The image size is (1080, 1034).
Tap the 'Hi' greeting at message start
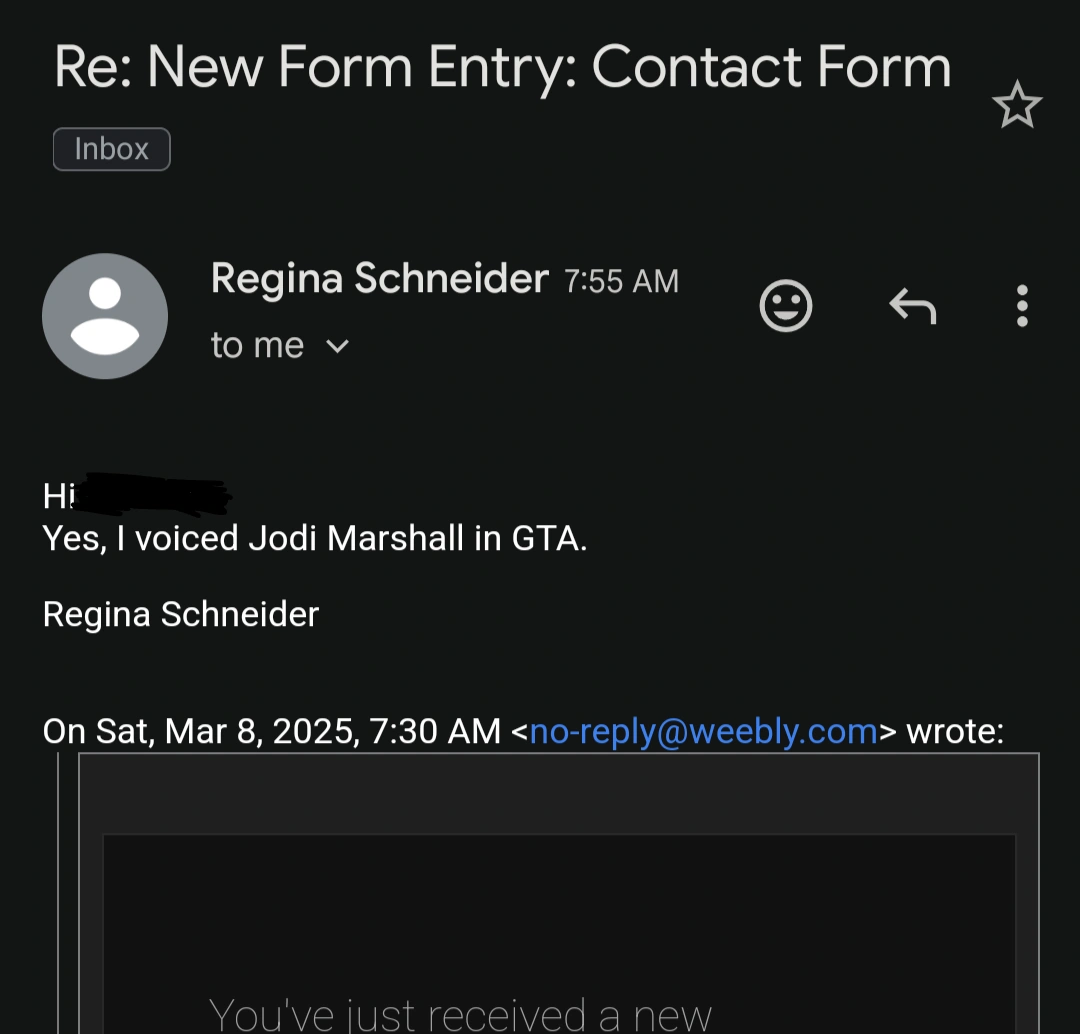point(58,496)
